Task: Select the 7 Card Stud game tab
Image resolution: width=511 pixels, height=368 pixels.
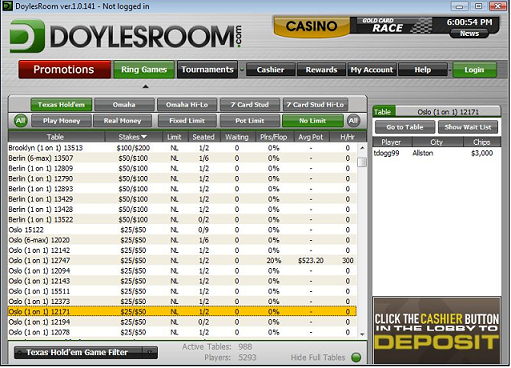Action: [x=250, y=105]
